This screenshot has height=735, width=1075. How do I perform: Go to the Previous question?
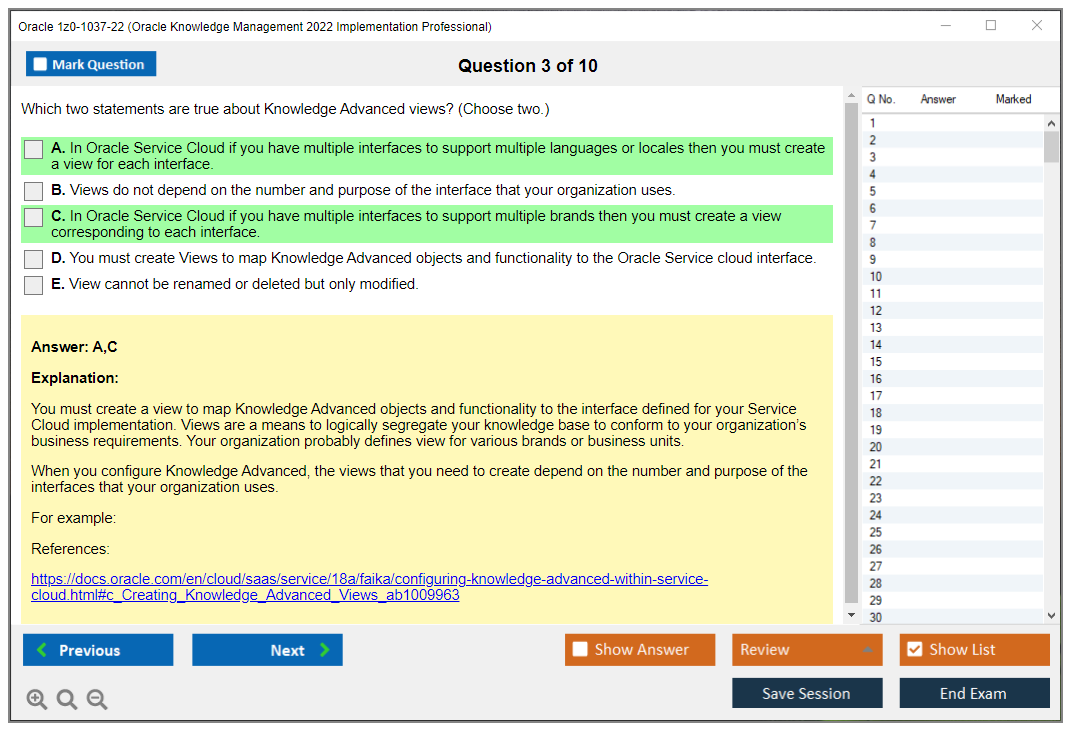(x=98, y=649)
